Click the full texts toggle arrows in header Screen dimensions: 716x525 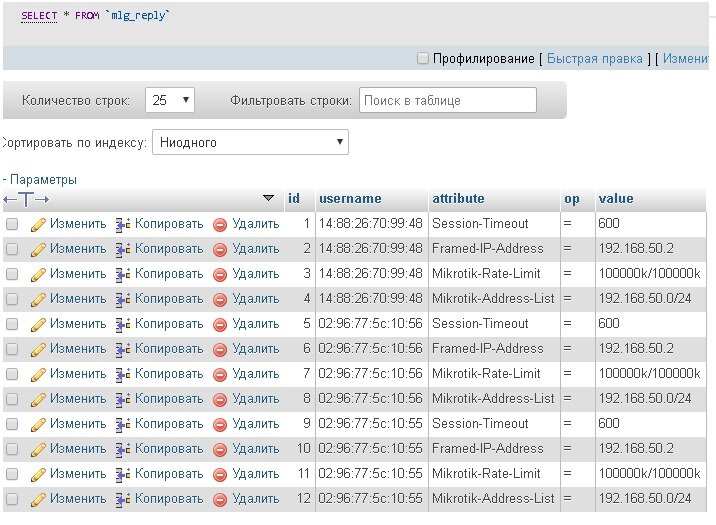point(26,199)
